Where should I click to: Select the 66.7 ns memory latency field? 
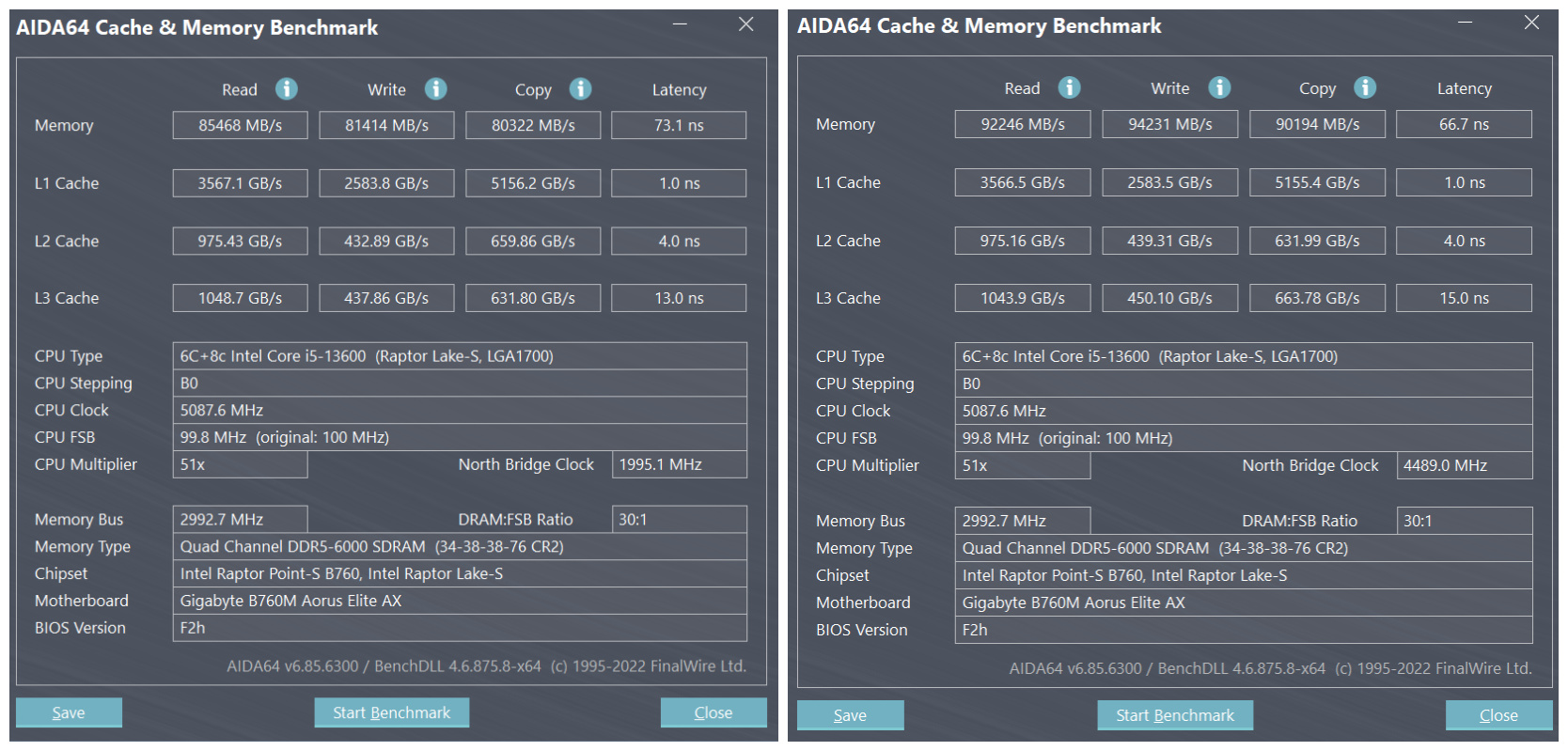pyautogui.click(x=1464, y=124)
